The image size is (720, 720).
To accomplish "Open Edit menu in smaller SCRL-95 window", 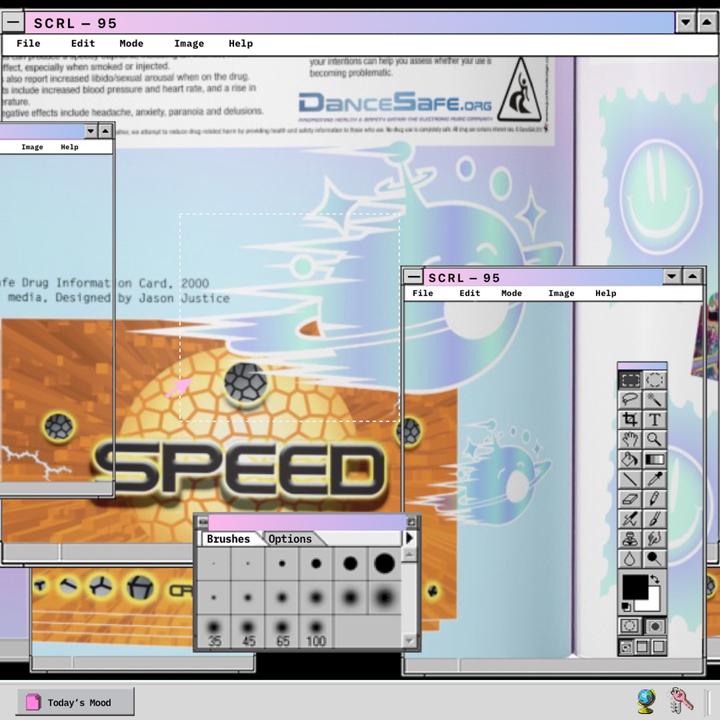I will [469, 293].
